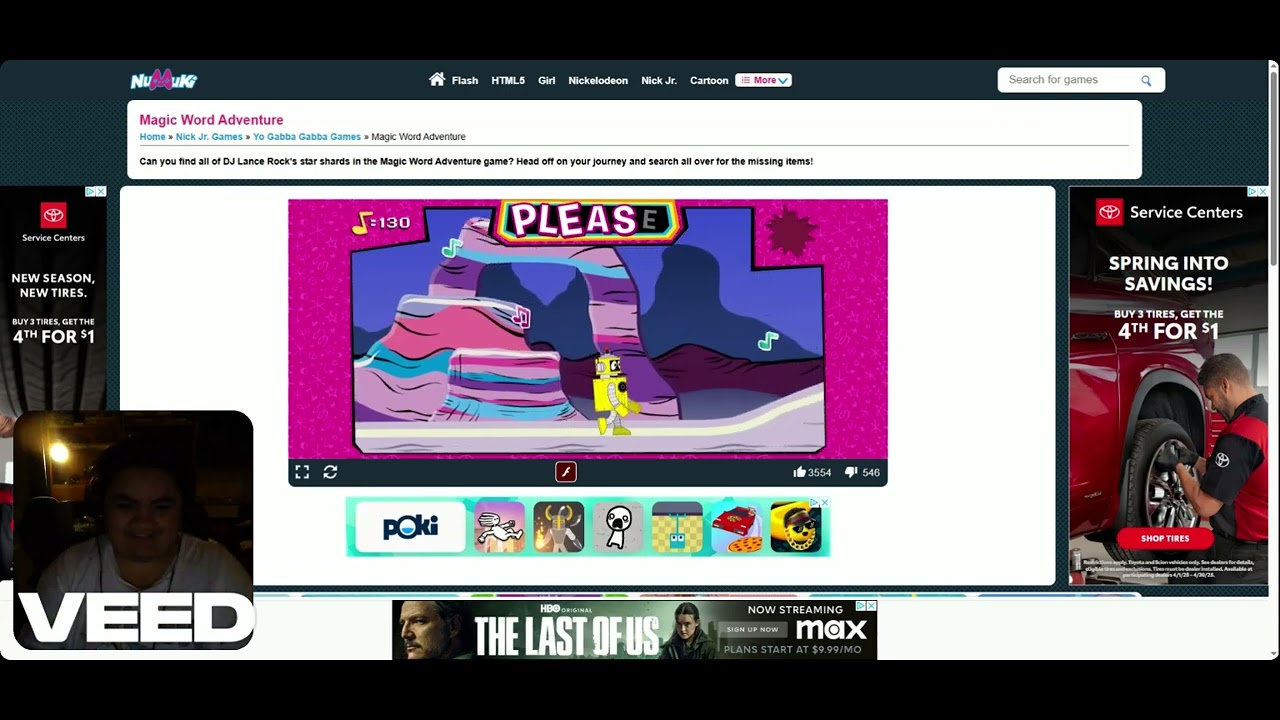Click the NuMuKi site logo
The height and width of the screenshot is (720, 1280).
tap(164, 80)
